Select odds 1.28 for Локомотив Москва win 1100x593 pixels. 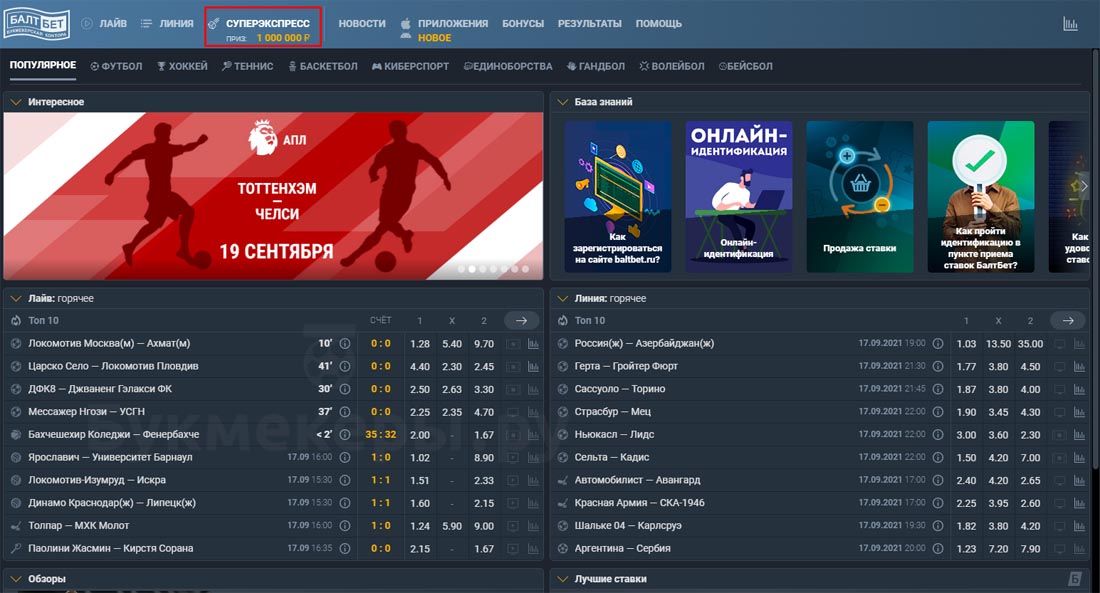tap(420, 344)
